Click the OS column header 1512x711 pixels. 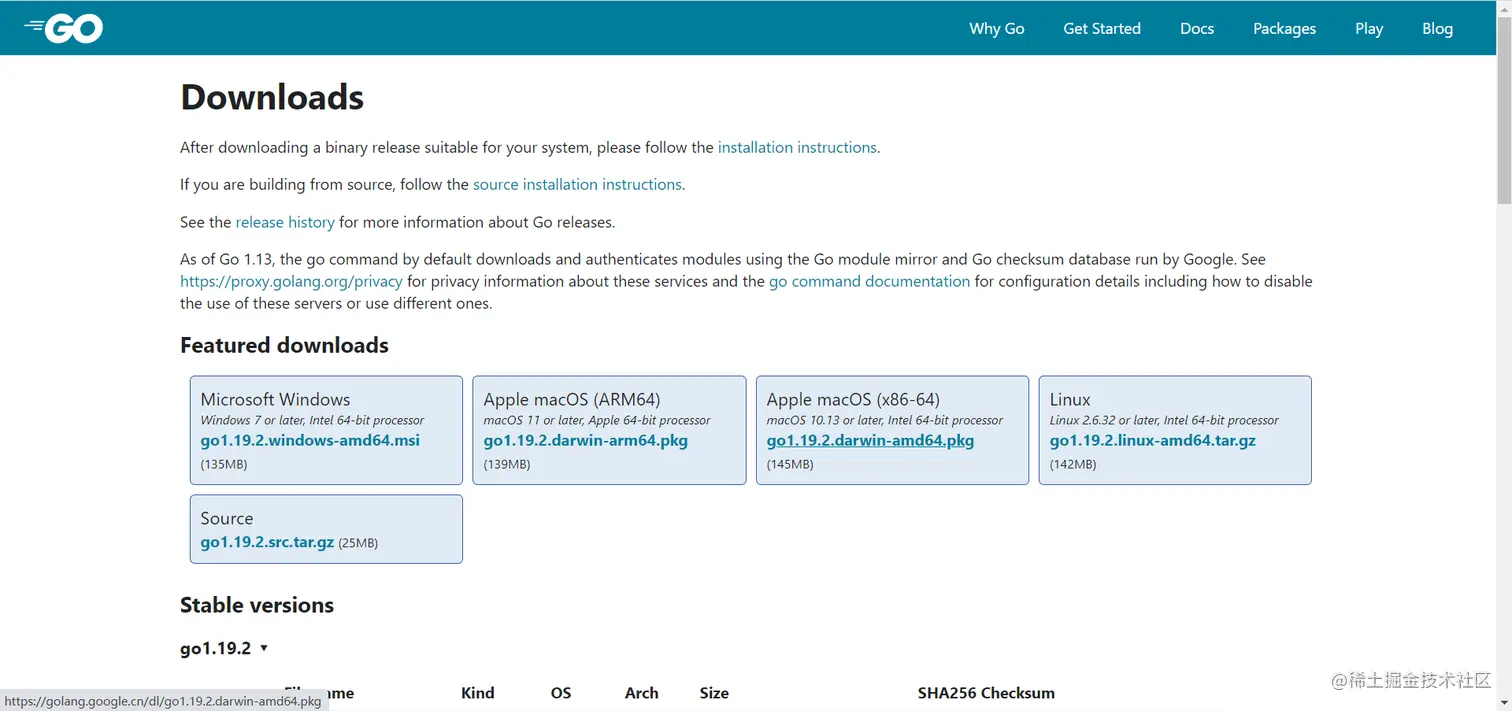(561, 693)
